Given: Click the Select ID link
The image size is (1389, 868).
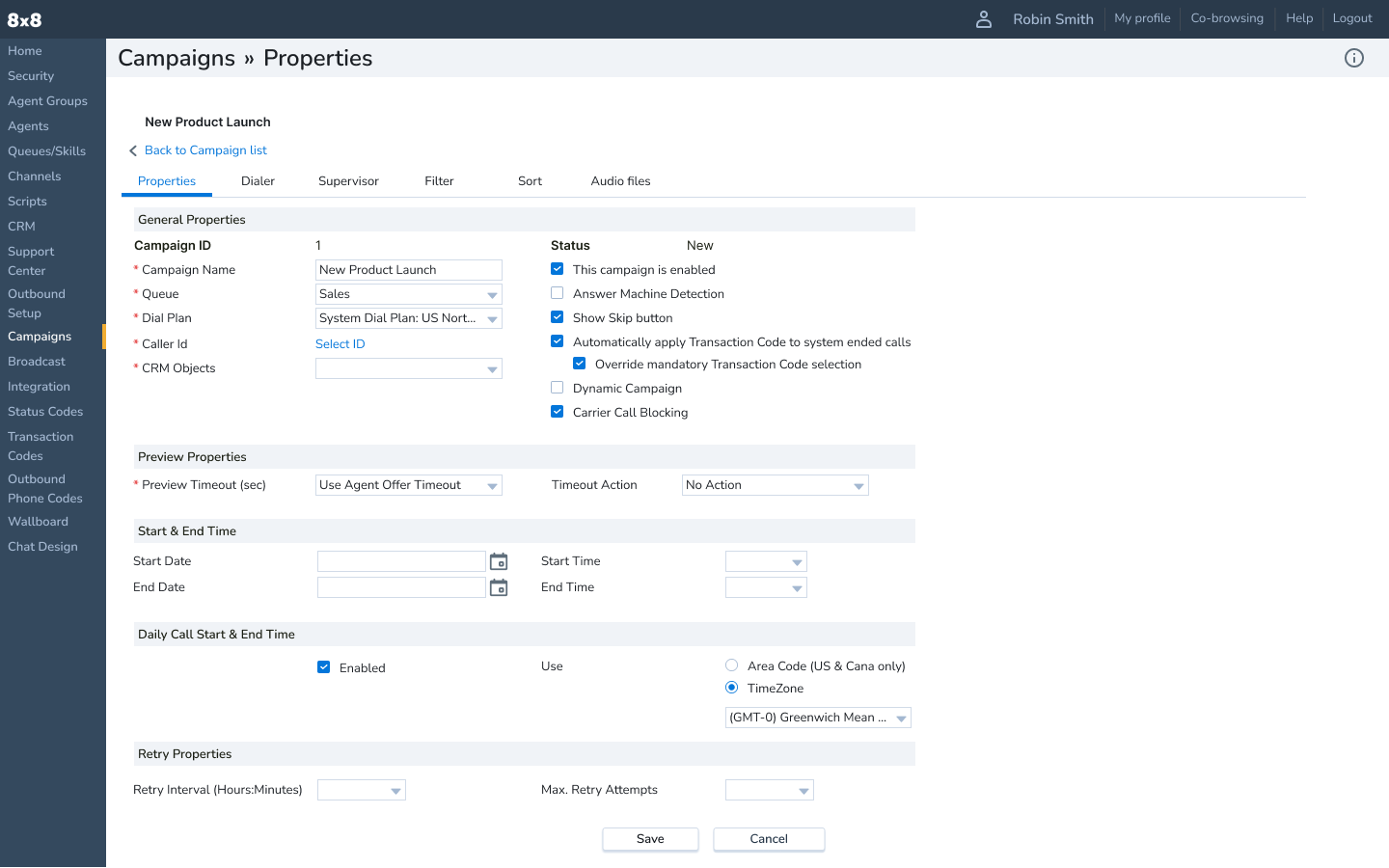Looking at the screenshot, I should point(340,344).
